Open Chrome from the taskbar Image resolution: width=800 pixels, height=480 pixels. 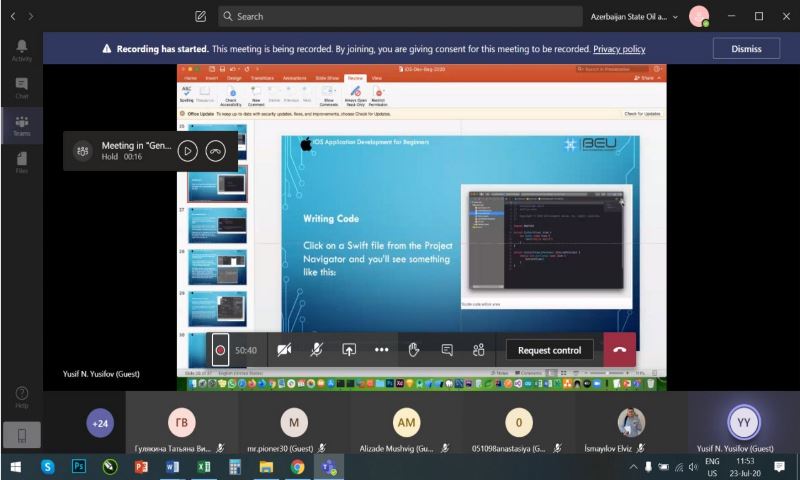pos(297,467)
